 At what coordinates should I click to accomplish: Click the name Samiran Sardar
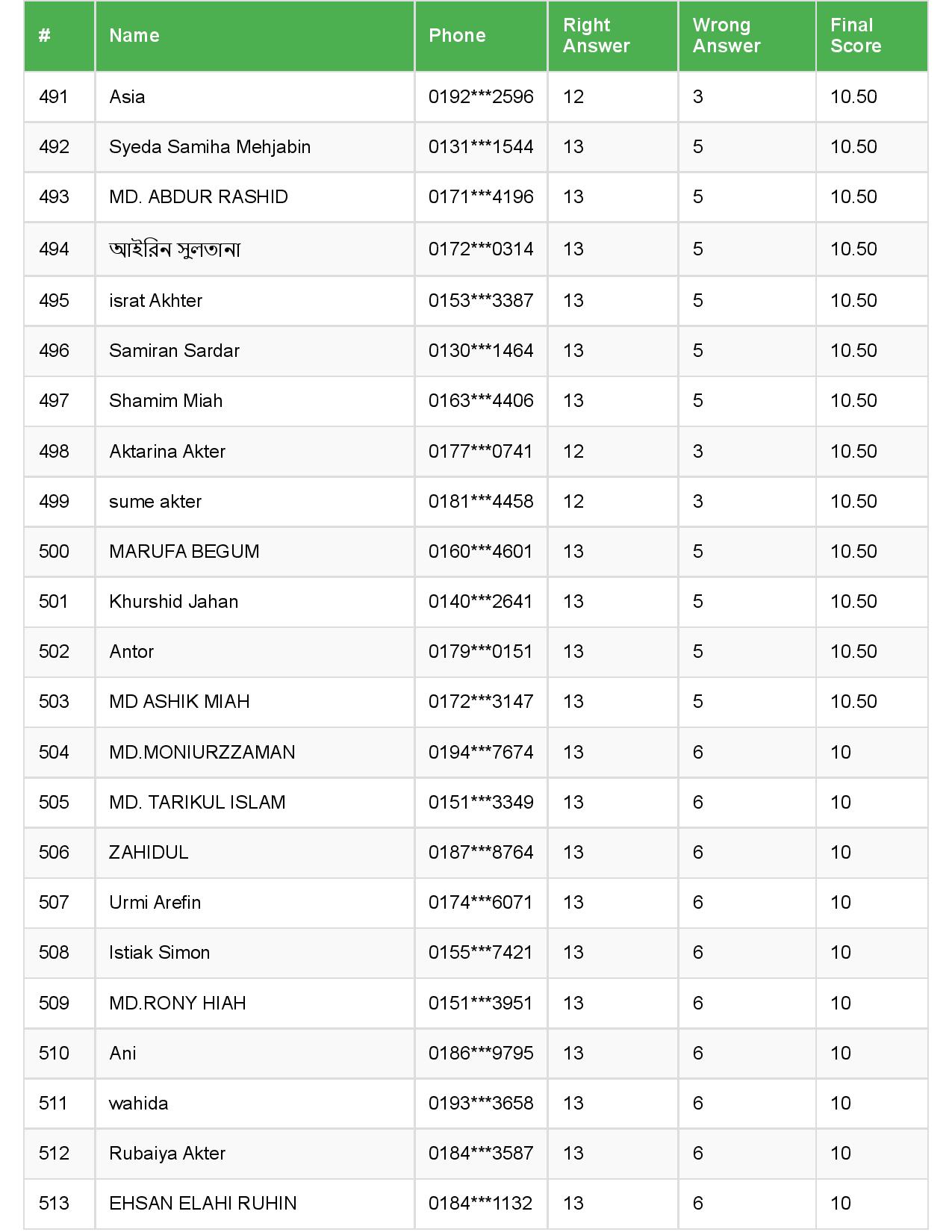[174, 351]
